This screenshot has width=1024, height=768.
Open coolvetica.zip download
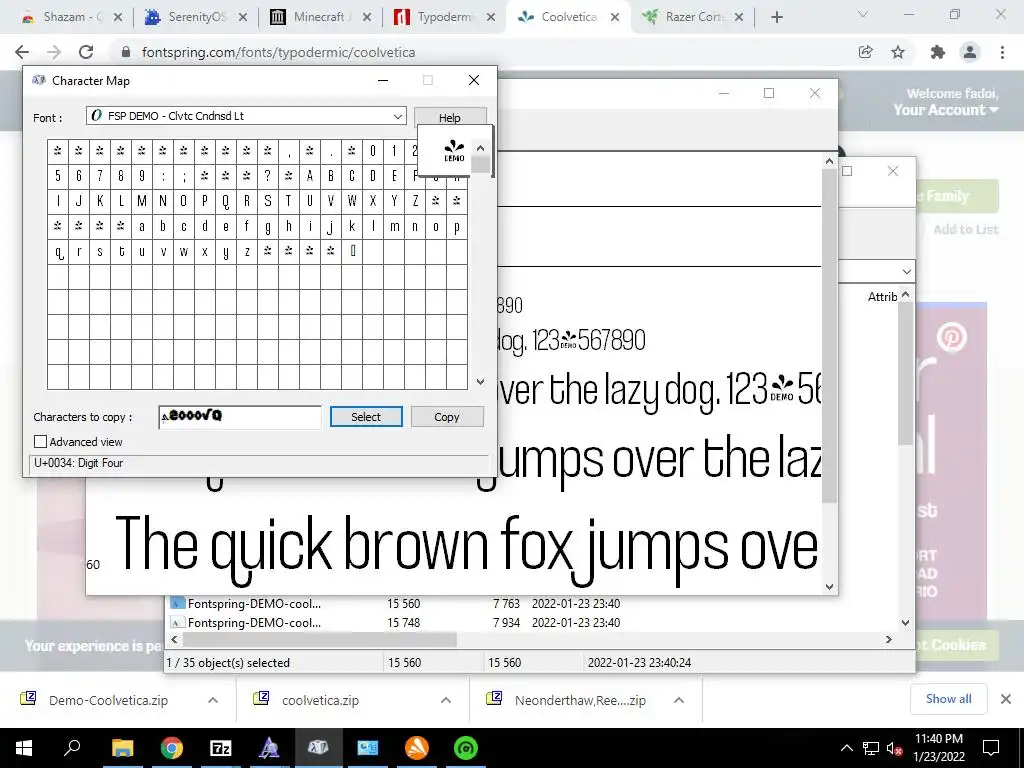pos(320,700)
